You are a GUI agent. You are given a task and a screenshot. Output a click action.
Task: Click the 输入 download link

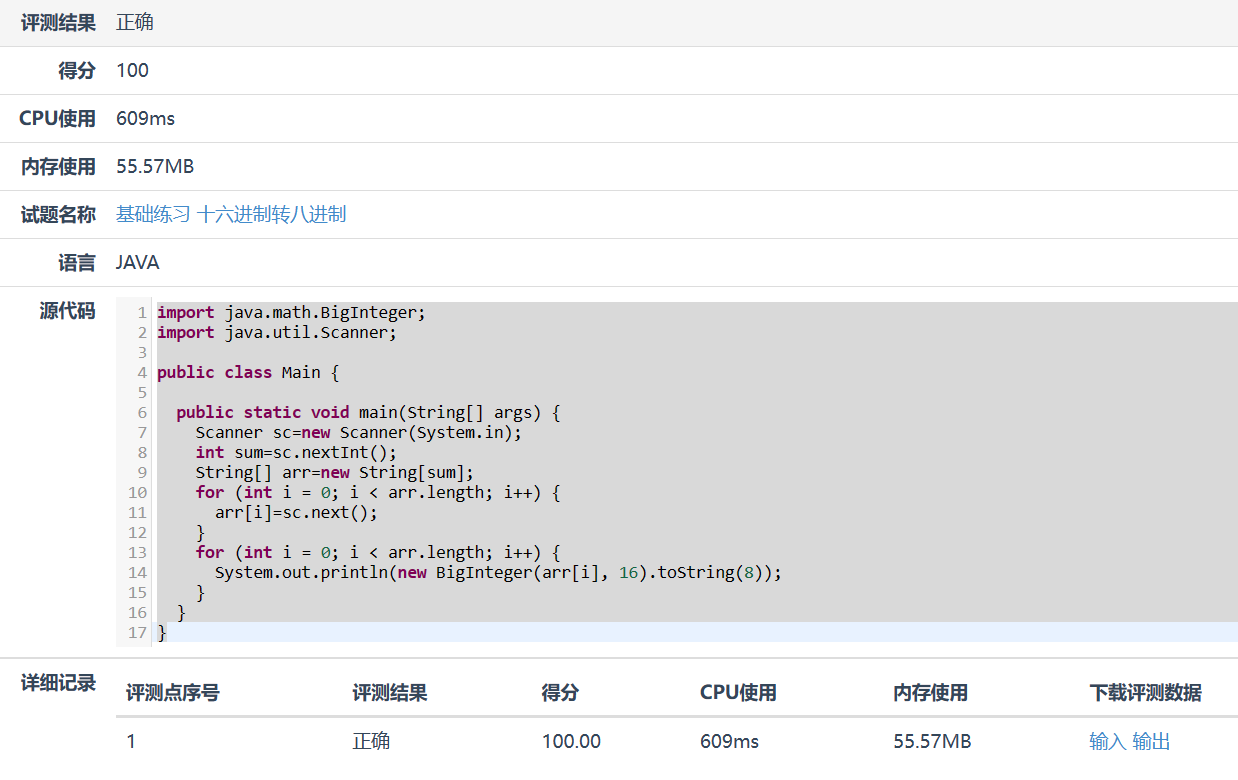click(1107, 741)
